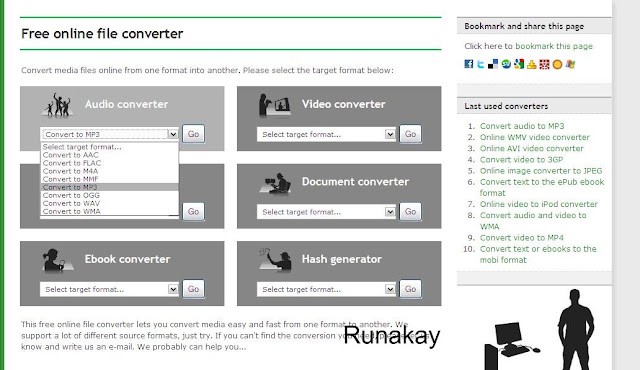The height and width of the screenshot is (370, 640).
Task: Open 'Online image converter to JPEG' link
Action: 541,171
